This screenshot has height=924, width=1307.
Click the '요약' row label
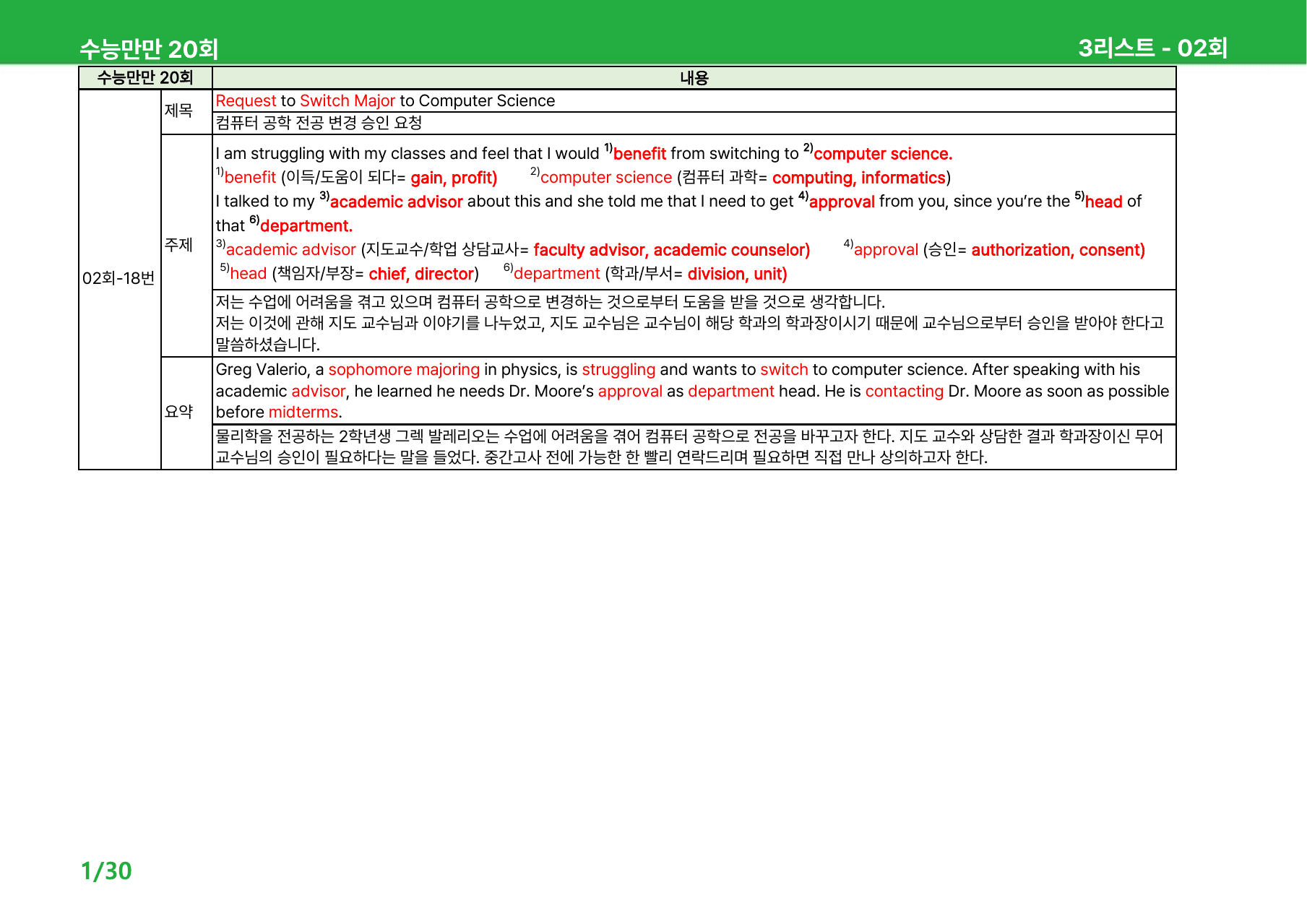point(179,413)
